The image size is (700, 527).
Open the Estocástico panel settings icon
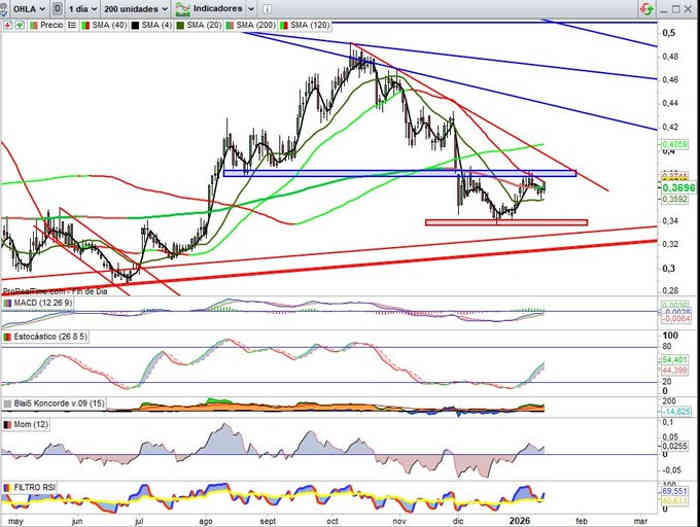7,339
